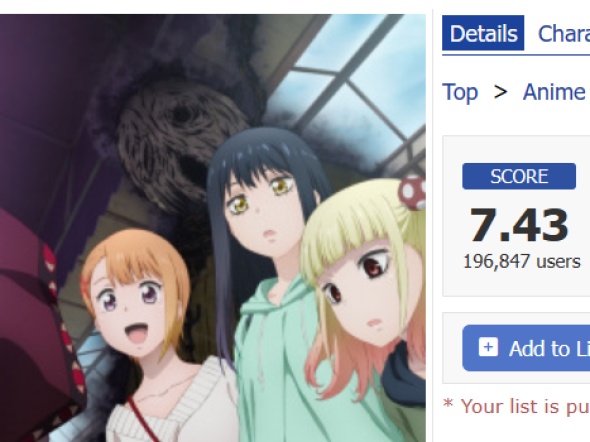Select the 7.43 score value
This screenshot has width=590, height=442.
(x=519, y=225)
